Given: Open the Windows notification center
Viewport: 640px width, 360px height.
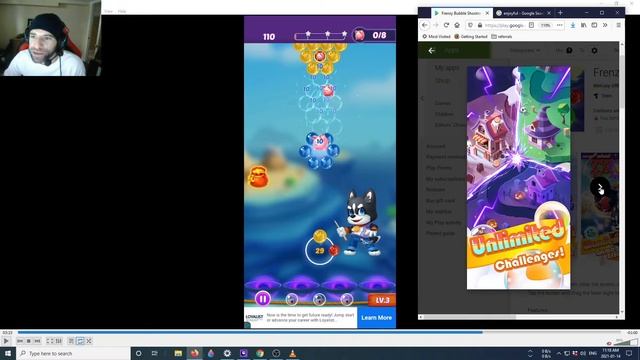Looking at the screenshot, I should (x=629, y=353).
